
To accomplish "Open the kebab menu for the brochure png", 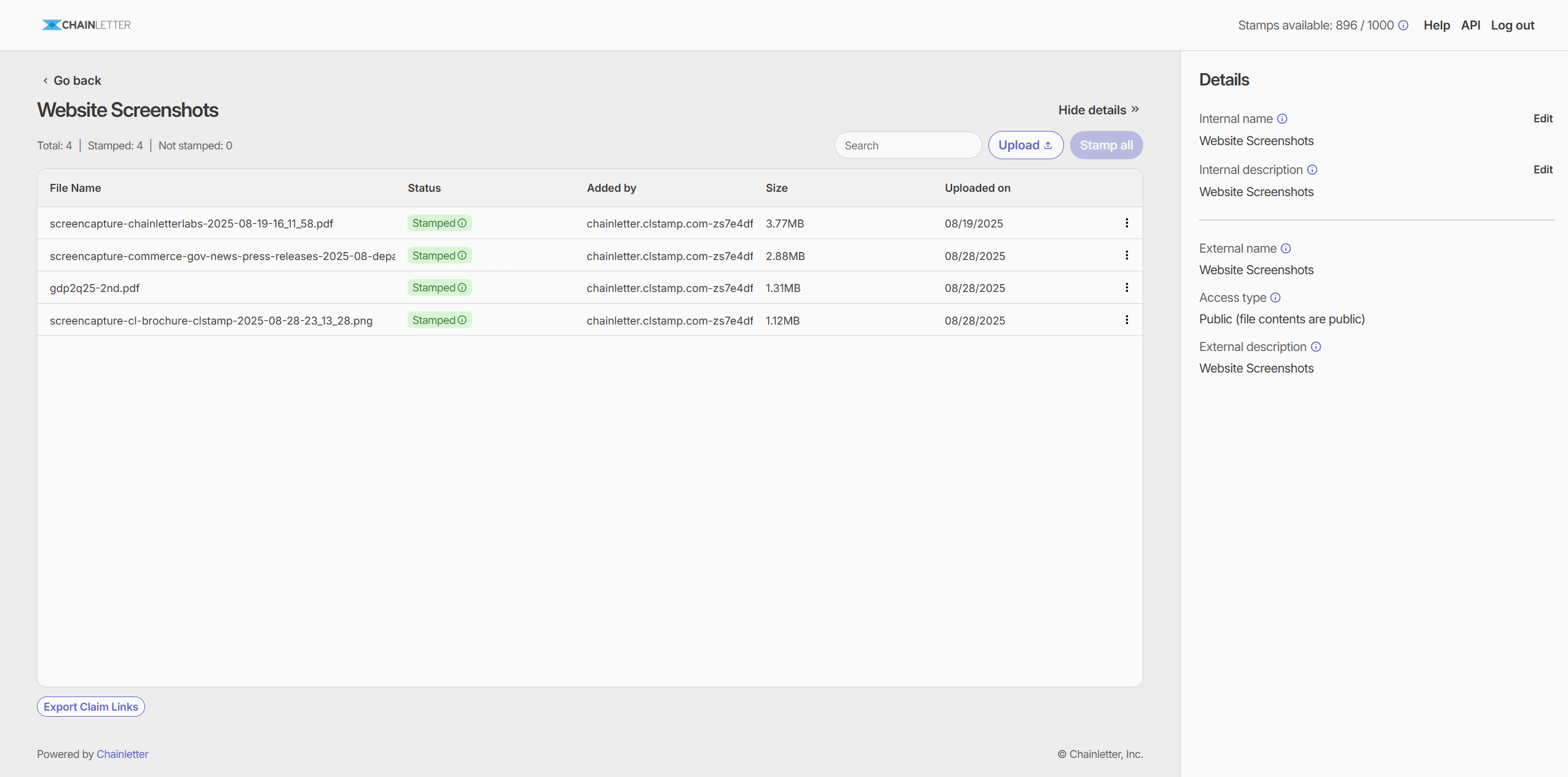I will pyautogui.click(x=1127, y=320).
